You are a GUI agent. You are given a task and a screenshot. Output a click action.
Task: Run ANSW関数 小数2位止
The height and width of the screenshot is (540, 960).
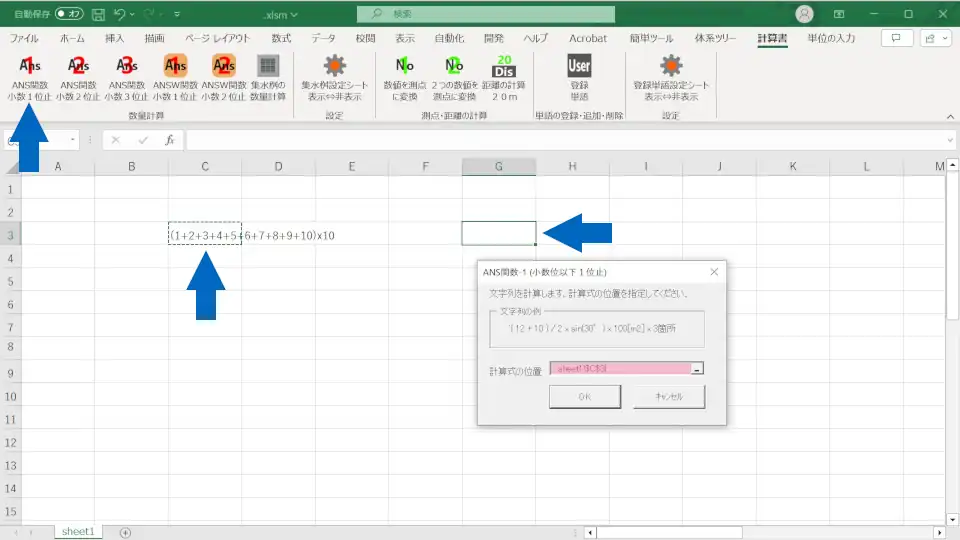223,78
